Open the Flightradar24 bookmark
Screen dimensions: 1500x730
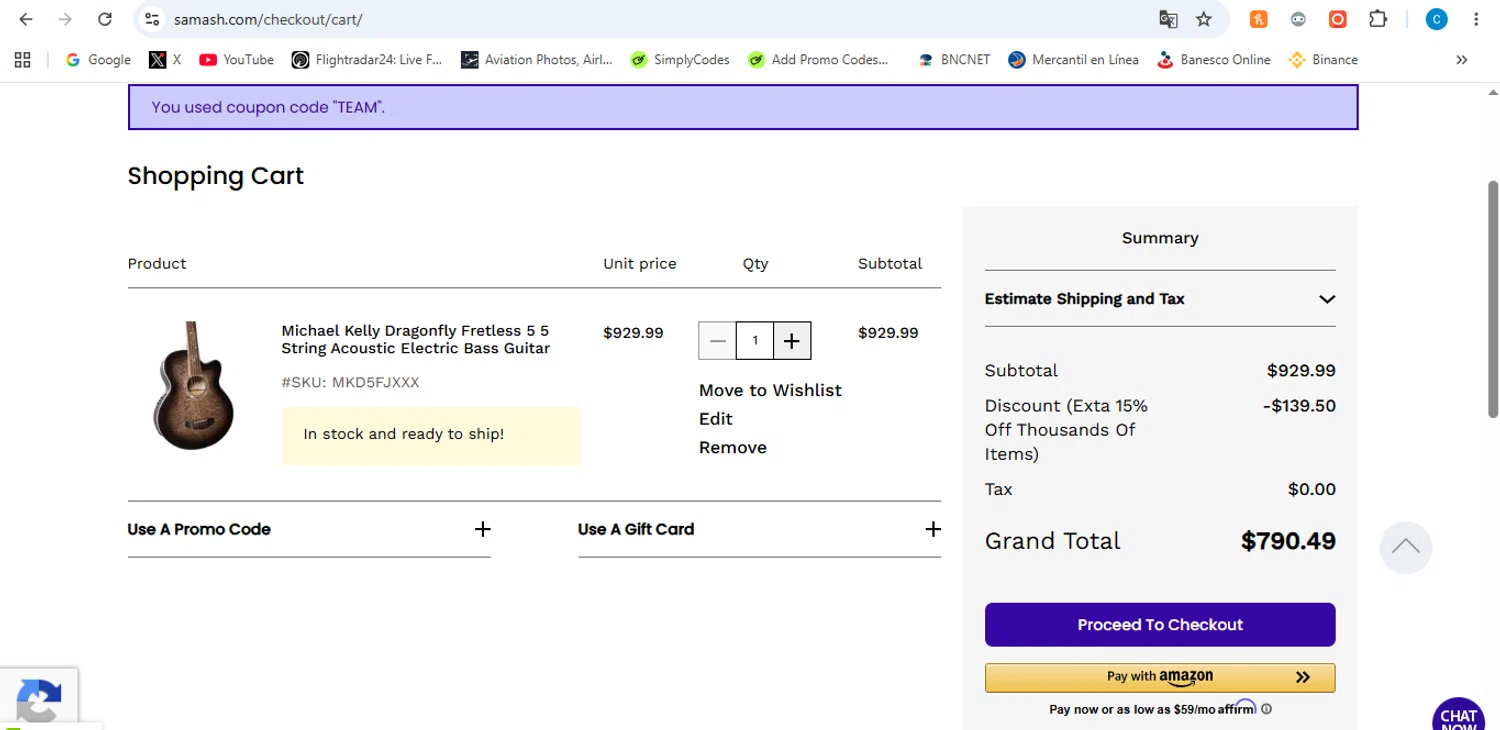[x=367, y=60]
